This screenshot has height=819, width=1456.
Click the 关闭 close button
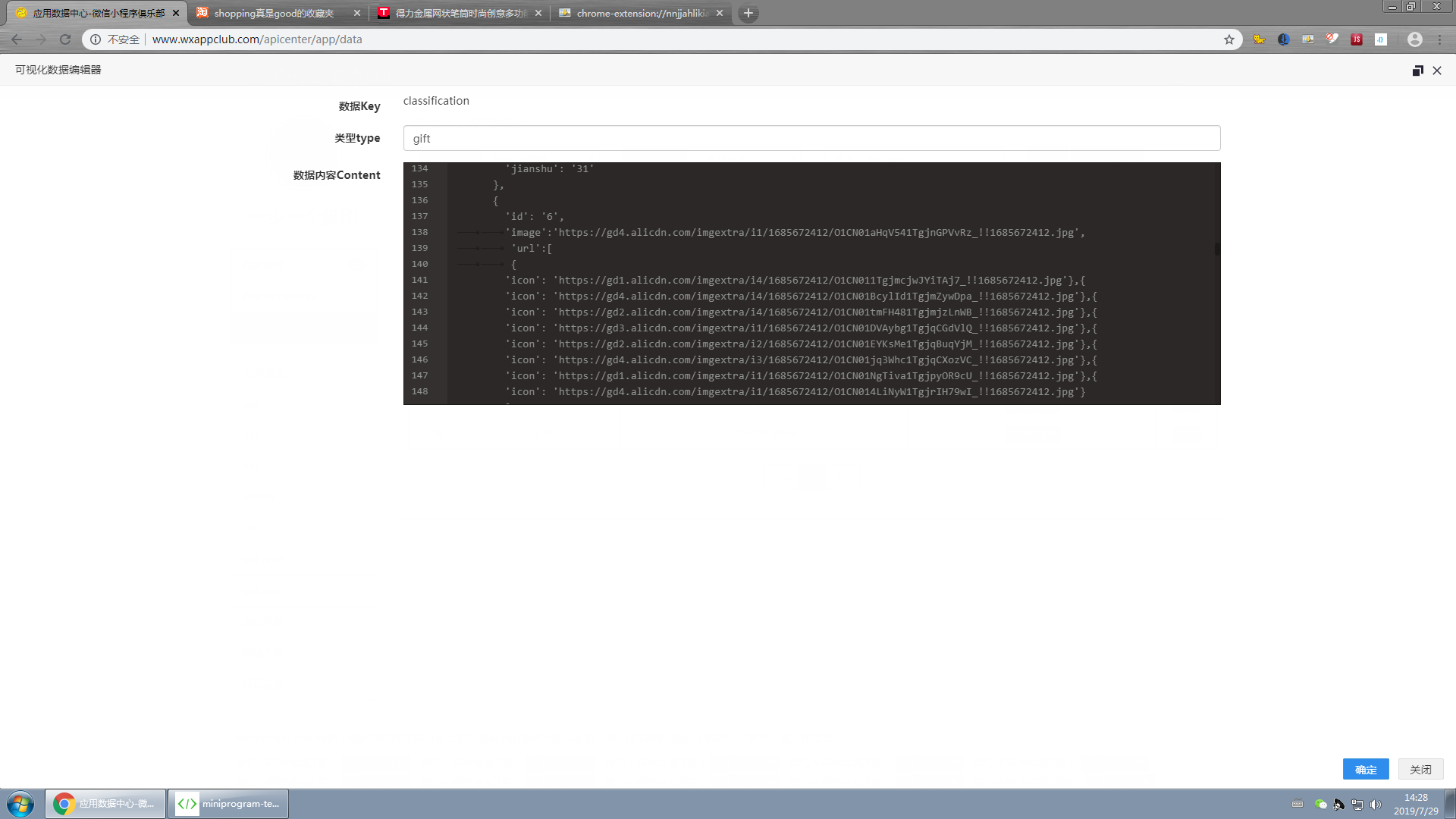coord(1420,769)
